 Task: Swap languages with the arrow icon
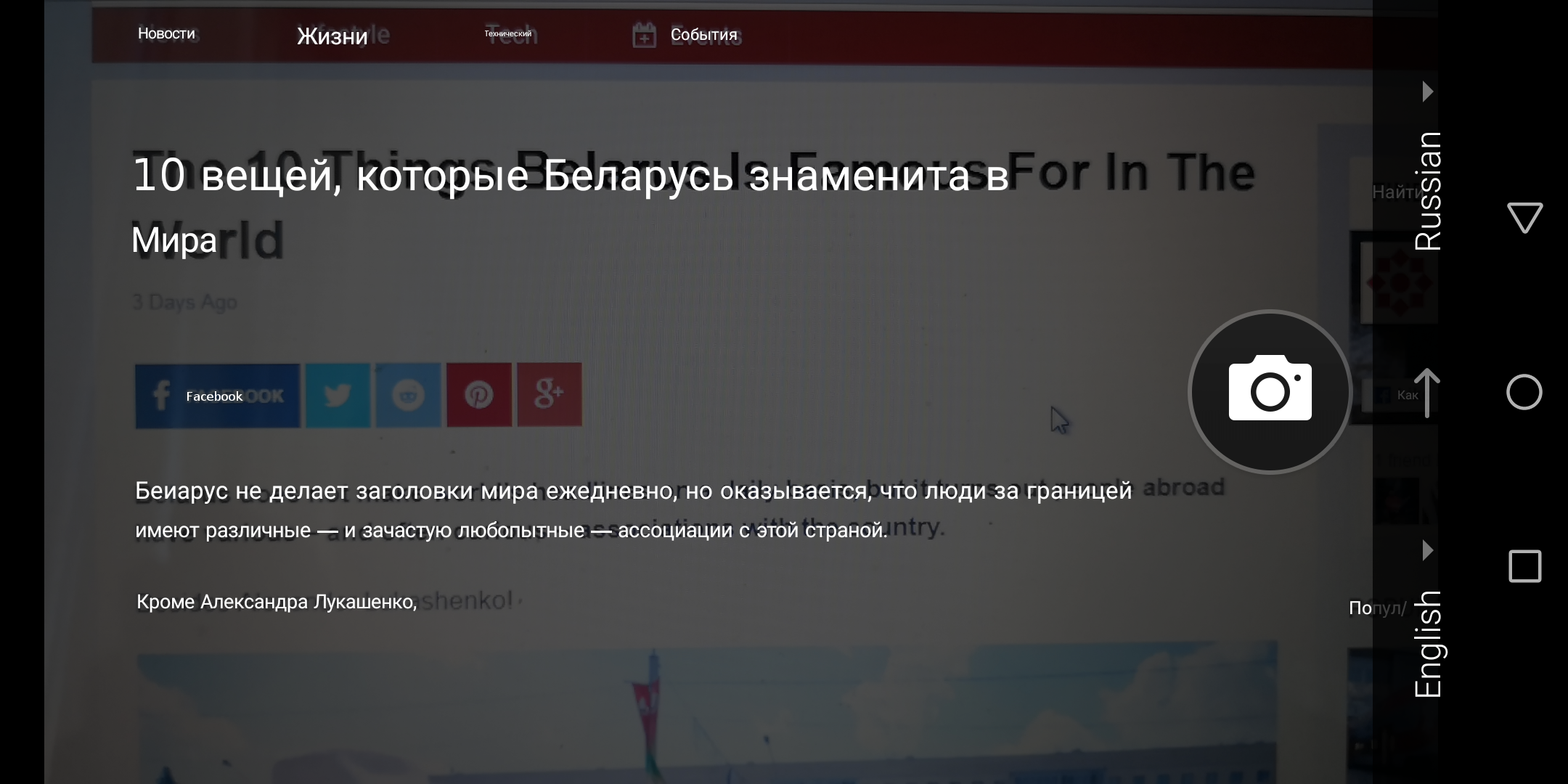[1427, 393]
